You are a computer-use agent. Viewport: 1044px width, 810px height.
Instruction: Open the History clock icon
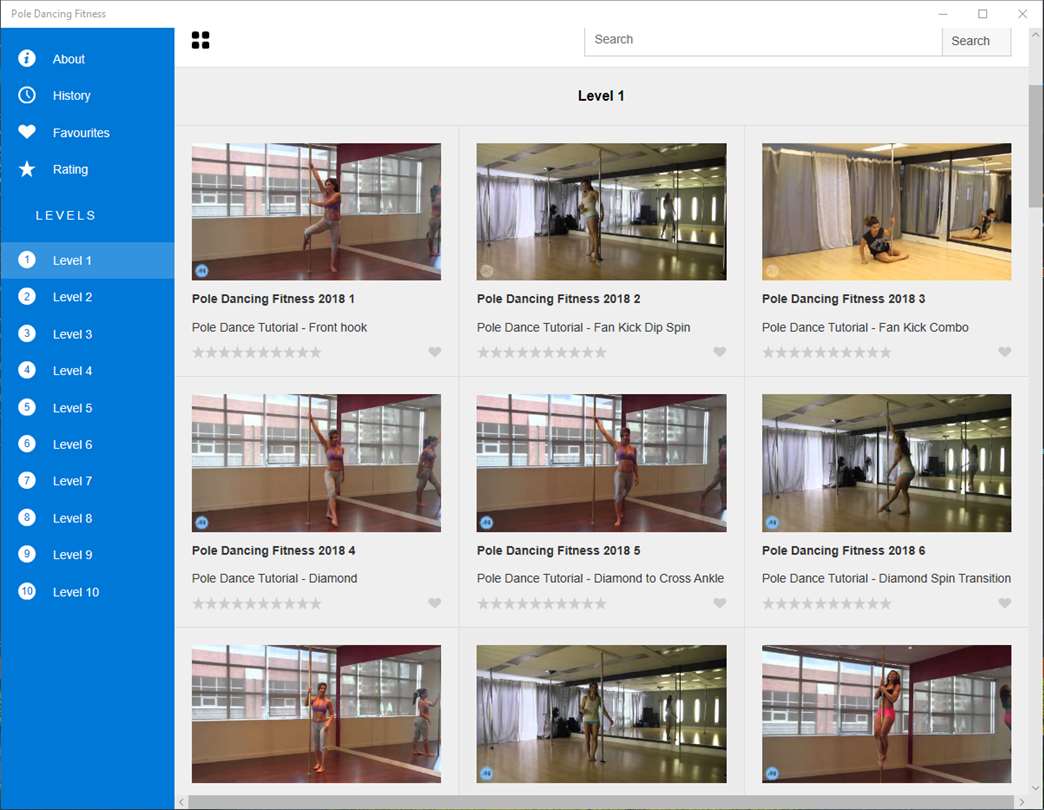(27, 95)
